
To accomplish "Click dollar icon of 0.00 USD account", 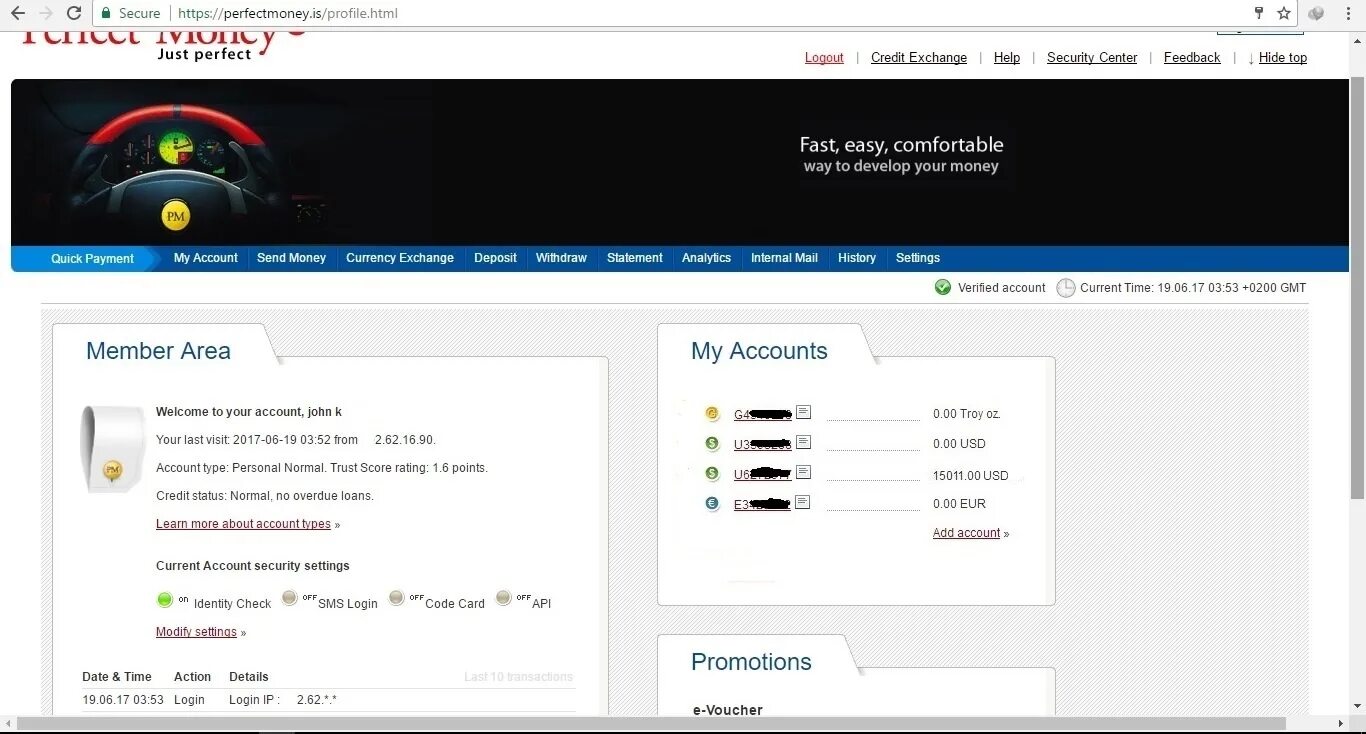I will pos(712,443).
